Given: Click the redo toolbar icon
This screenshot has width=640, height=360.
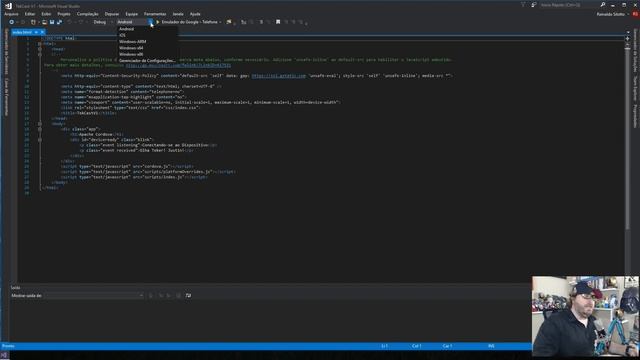Looking at the screenshot, I should click(x=81, y=22).
